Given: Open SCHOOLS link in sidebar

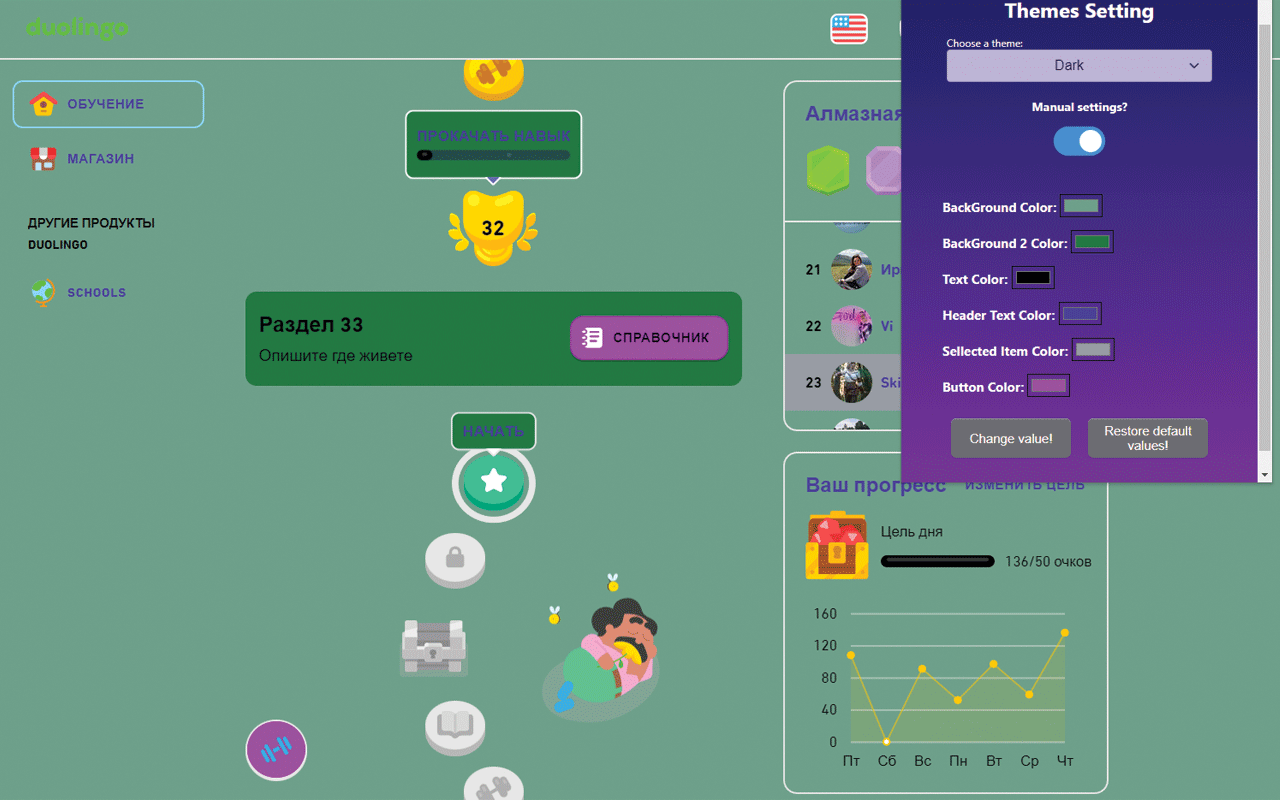Looking at the screenshot, I should point(96,293).
